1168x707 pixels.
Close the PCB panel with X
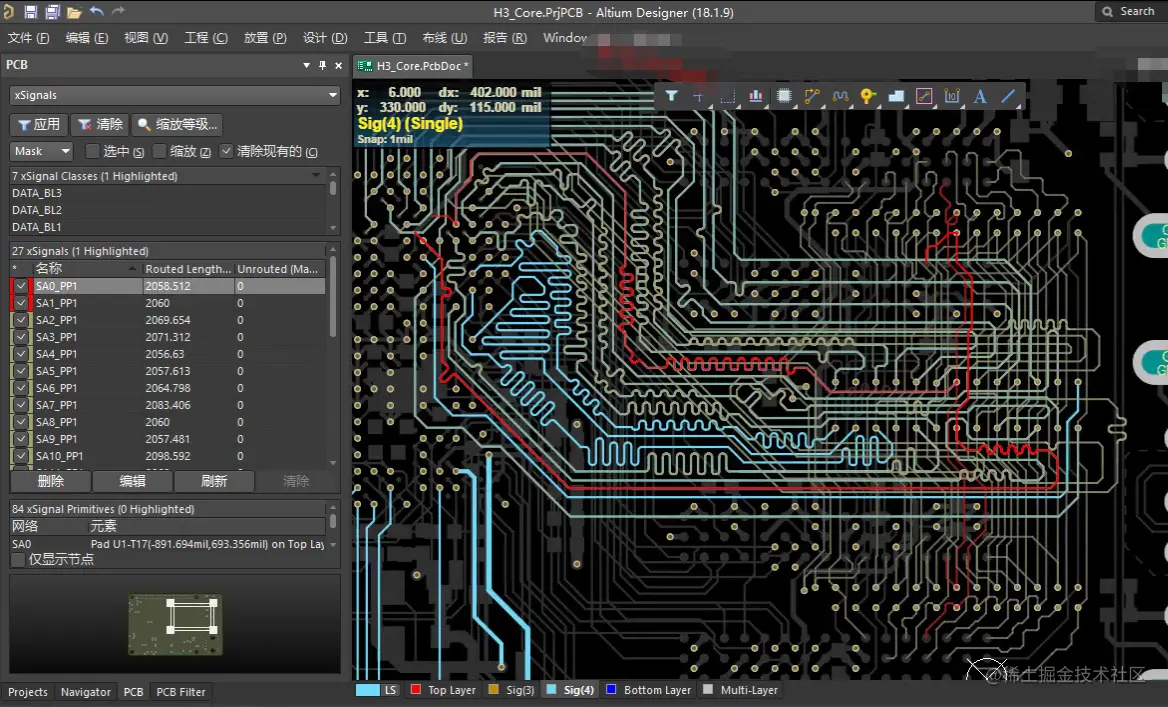tap(338, 66)
